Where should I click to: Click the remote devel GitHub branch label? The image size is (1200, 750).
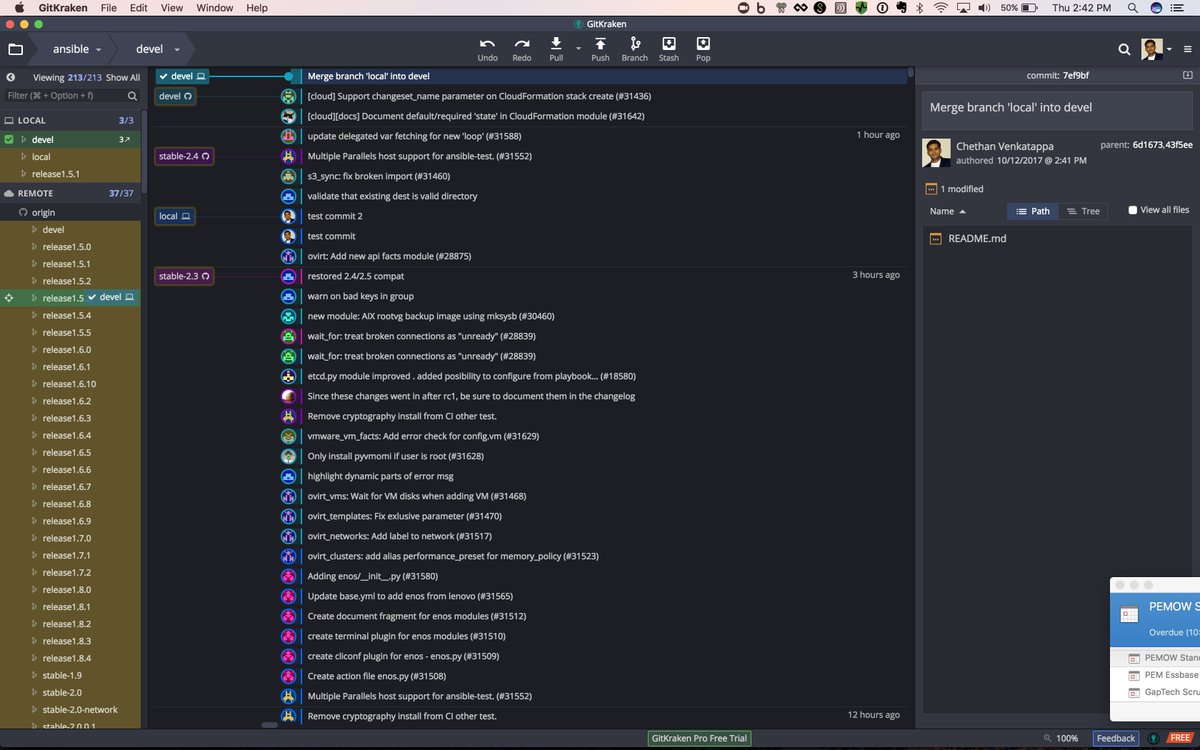point(175,96)
